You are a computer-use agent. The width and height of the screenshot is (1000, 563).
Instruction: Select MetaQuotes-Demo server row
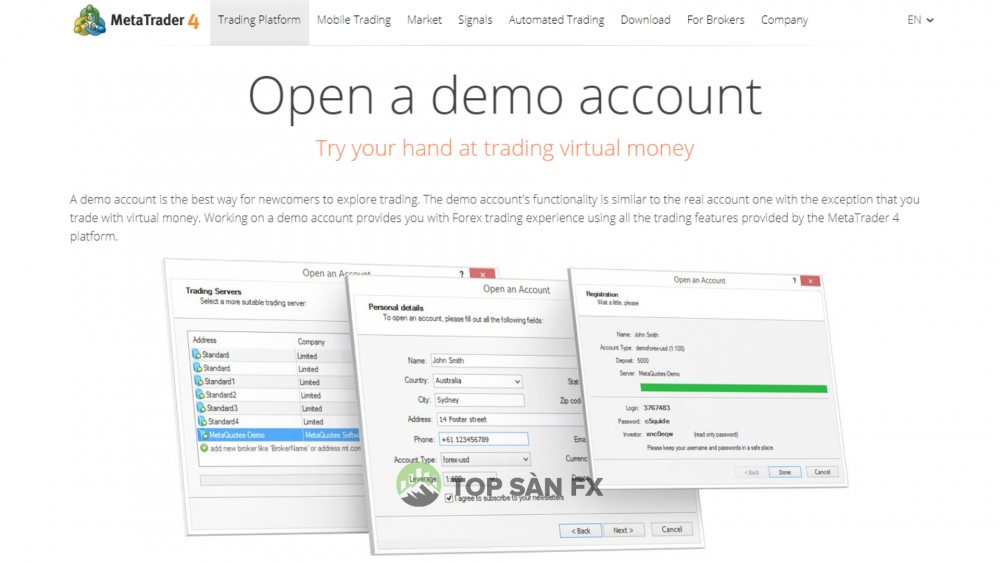279,435
